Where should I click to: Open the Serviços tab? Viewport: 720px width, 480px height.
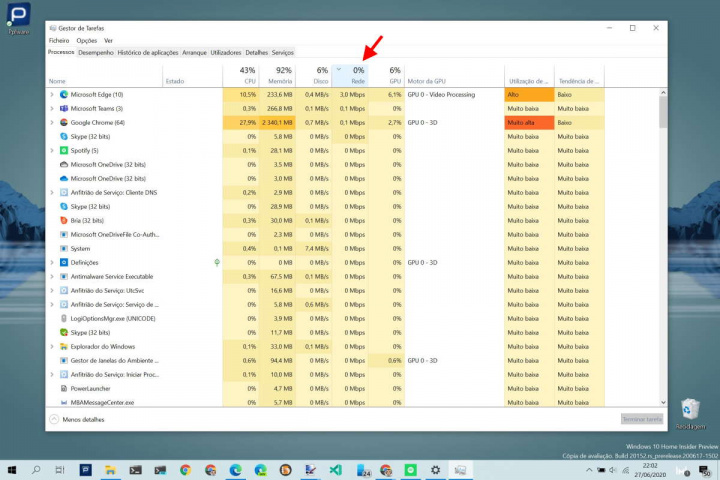pyautogui.click(x=283, y=52)
